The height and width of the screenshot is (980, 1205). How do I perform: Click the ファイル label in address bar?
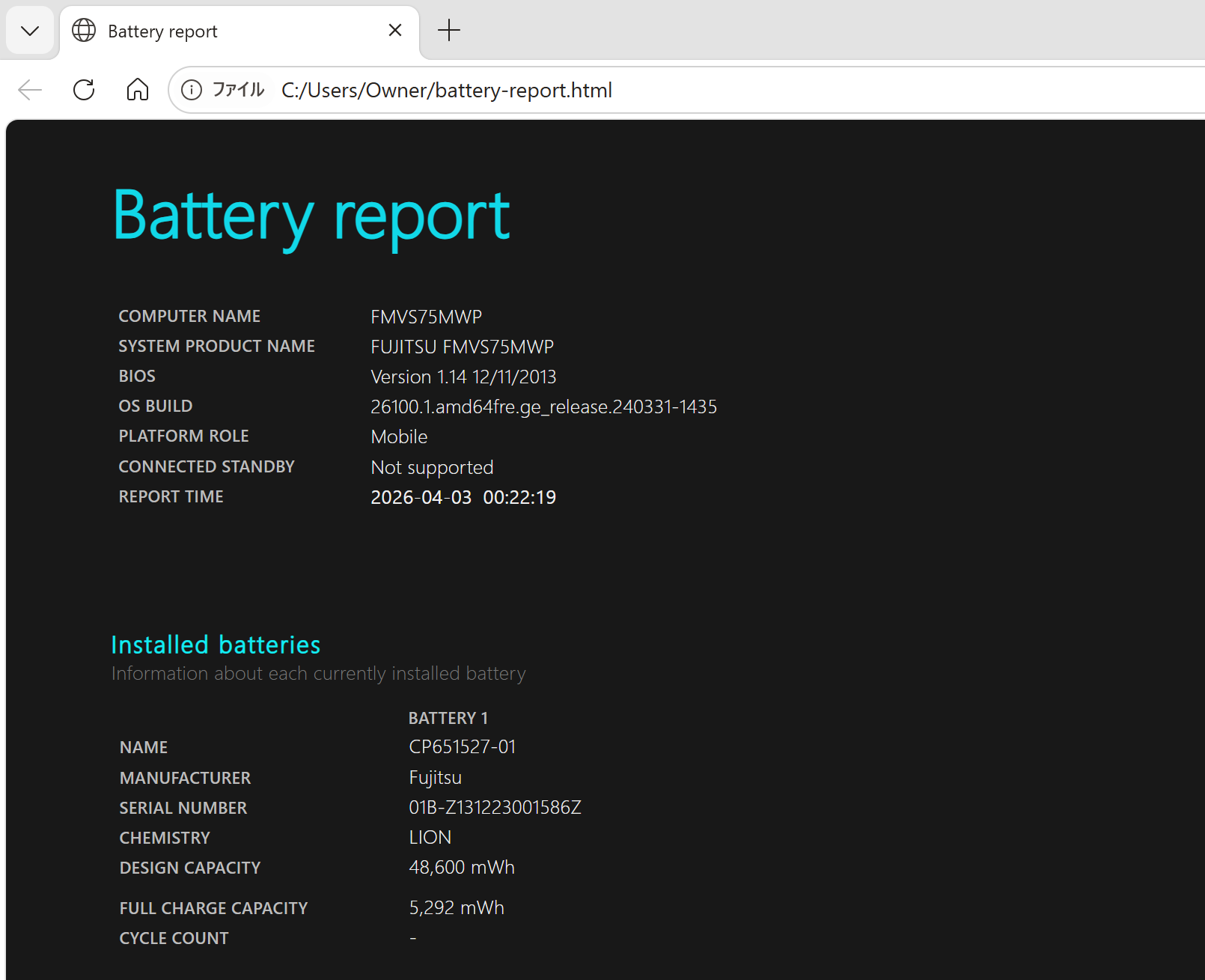tap(238, 90)
